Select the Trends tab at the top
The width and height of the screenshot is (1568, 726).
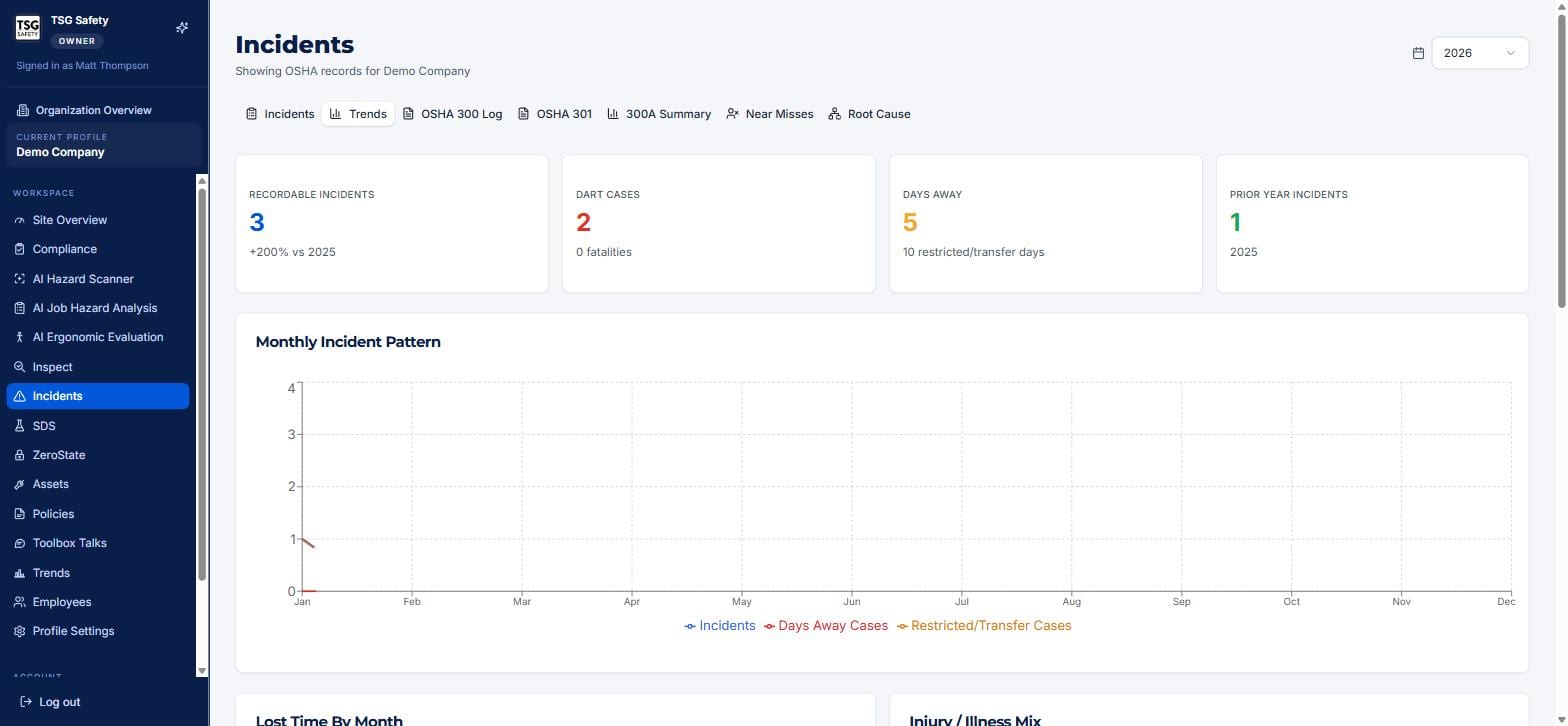358,114
